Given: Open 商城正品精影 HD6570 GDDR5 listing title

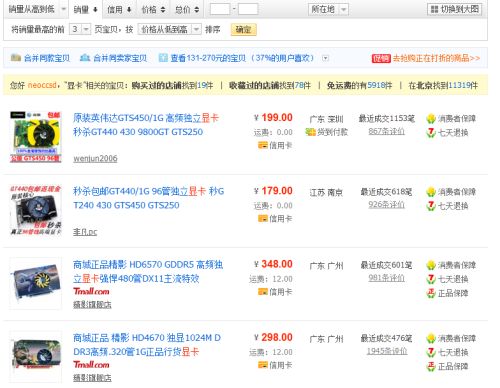Looking at the screenshot, I should click(148, 272).
